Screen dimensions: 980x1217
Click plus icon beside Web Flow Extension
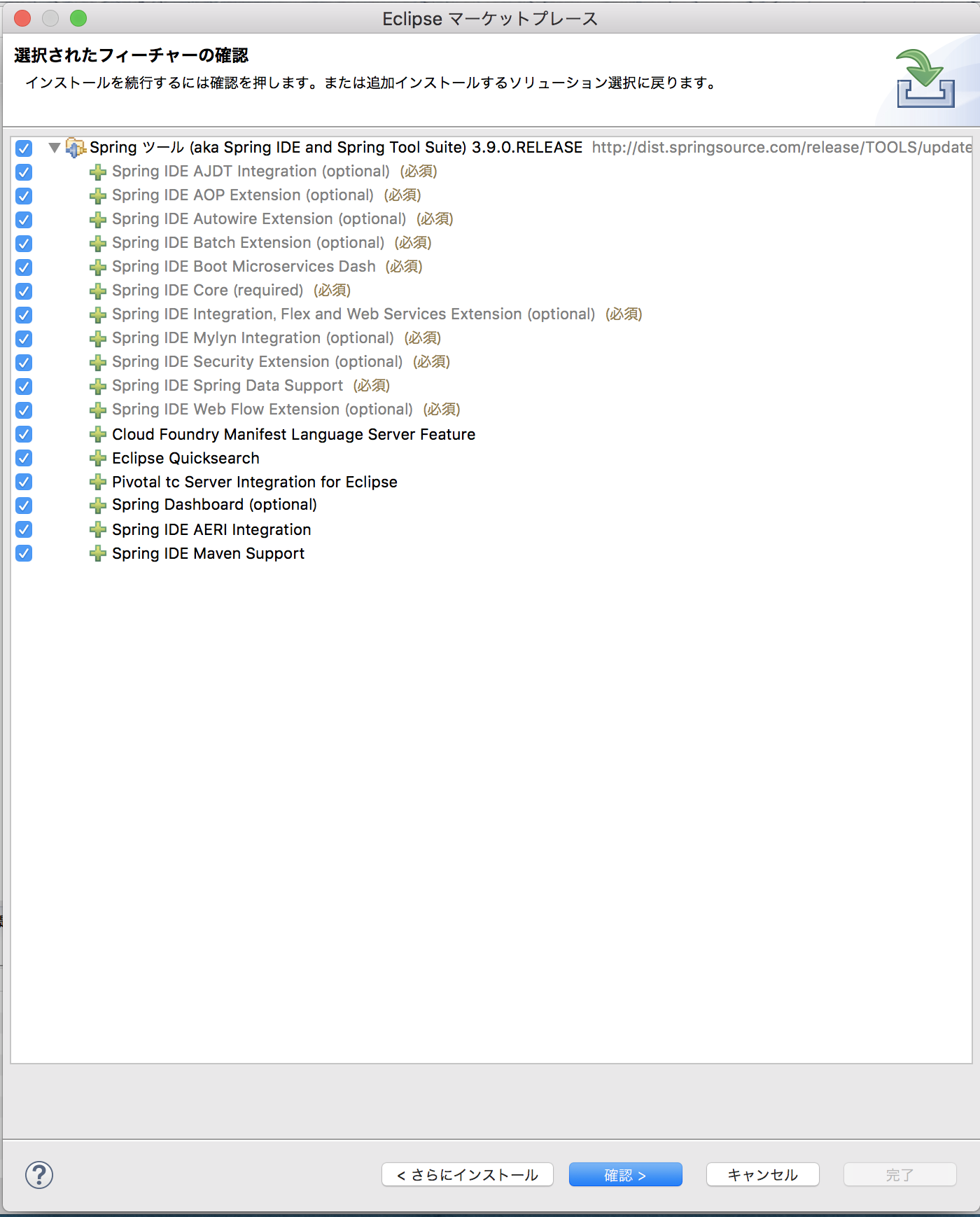click(x=98, y=410)
